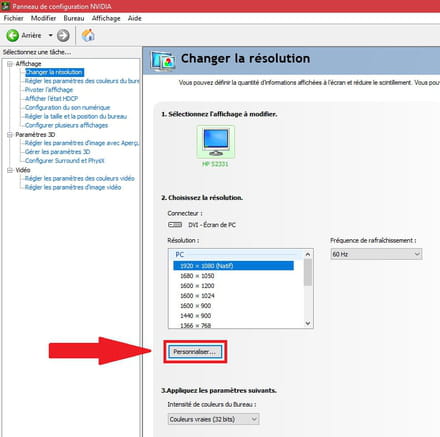Screen dimensions: 440x437
Task: Open the Bureau menu
Action: 74,18
